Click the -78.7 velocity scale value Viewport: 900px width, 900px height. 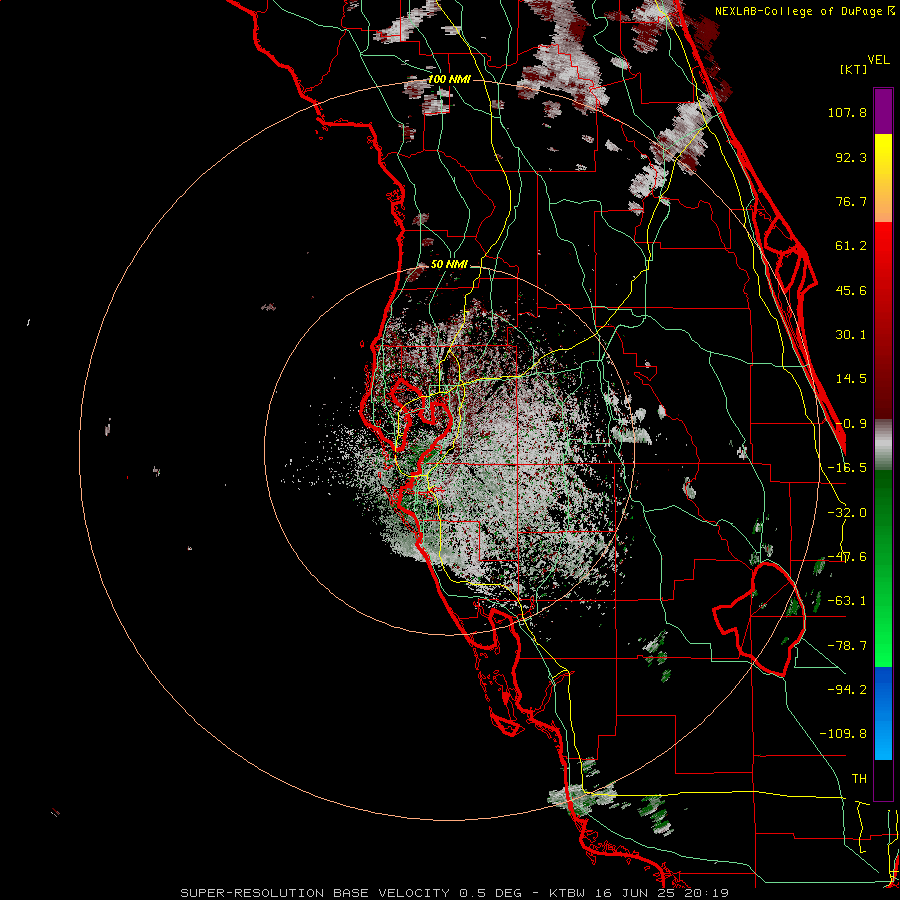847,646
